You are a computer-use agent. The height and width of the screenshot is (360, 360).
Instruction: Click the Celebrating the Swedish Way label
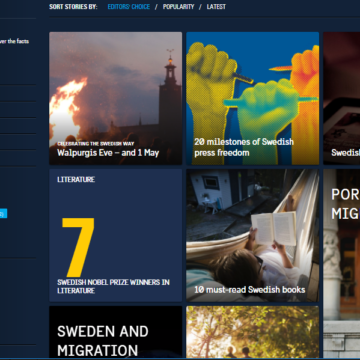coord(96,144)
